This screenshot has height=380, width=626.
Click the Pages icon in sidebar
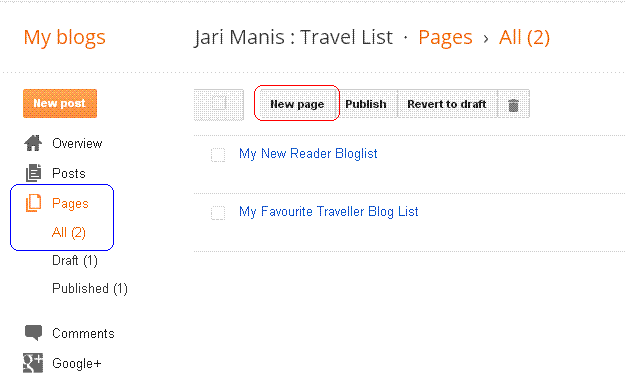click(x=34, y=203)
